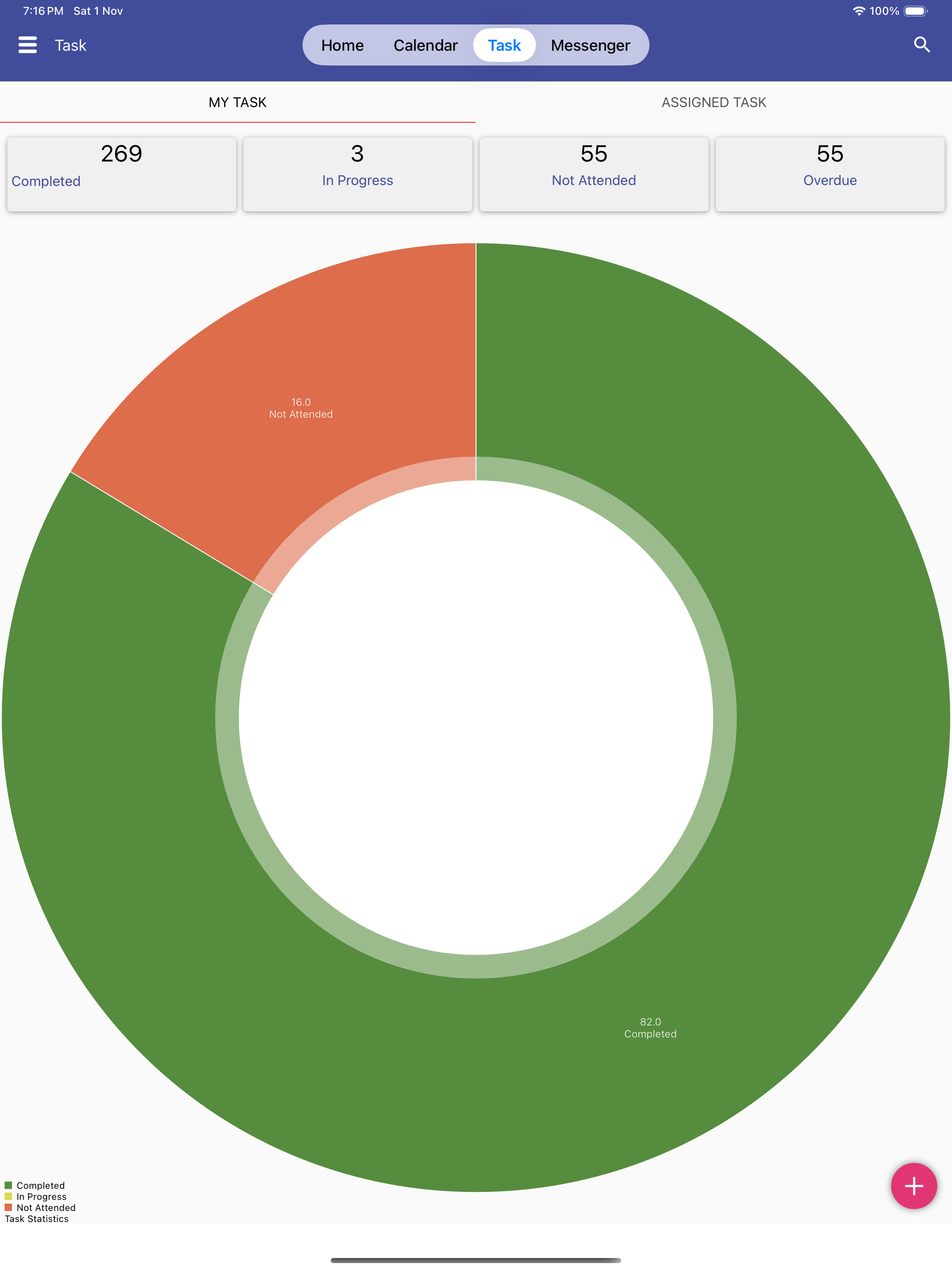This screenshot has width=952, height=1270.
Task: Switch to ASSIGNED TASK tab
Action: pyautogui.click(x=714, y=102)
